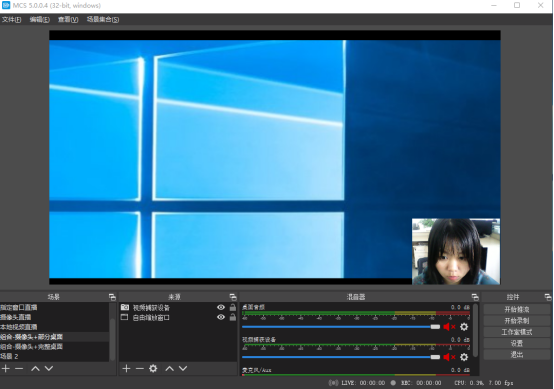
Task: Click the MCS app icon in the title bar
Action: click(6, 5)
